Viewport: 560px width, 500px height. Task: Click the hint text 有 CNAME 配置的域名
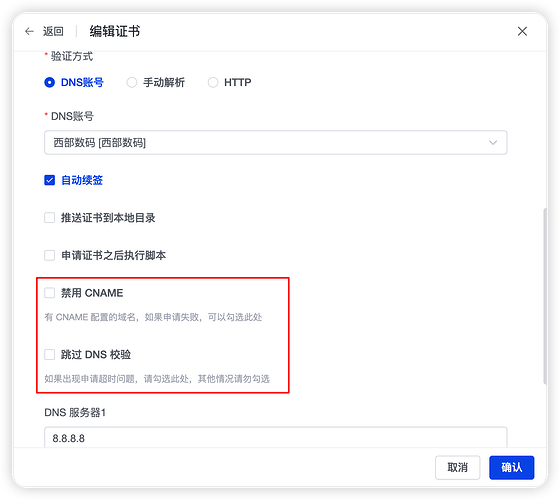coord(153,317)
